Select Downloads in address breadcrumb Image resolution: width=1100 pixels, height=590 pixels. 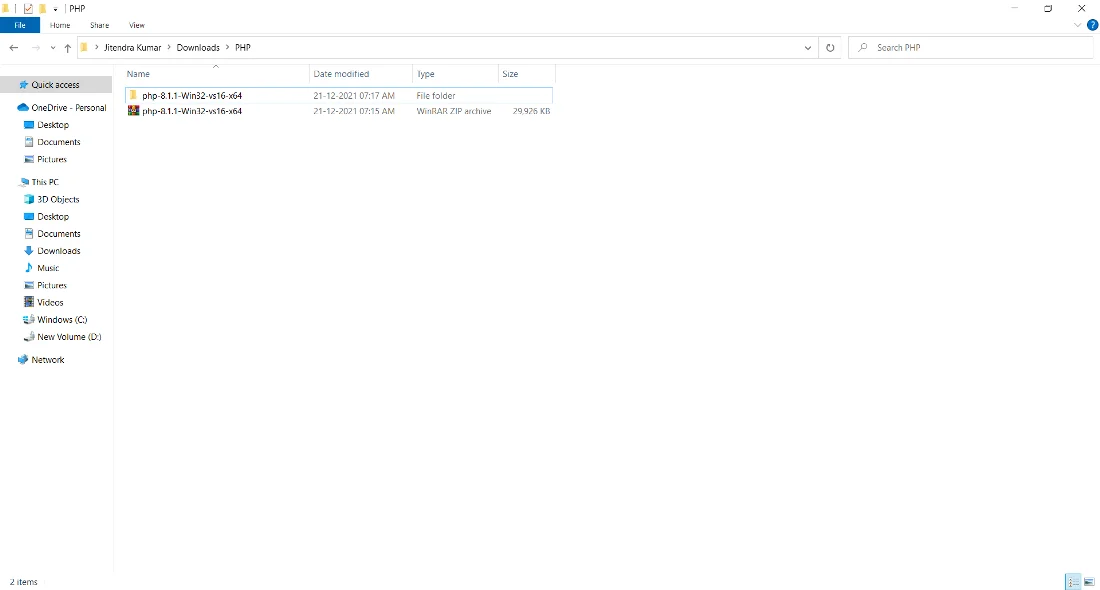[198, 48]
